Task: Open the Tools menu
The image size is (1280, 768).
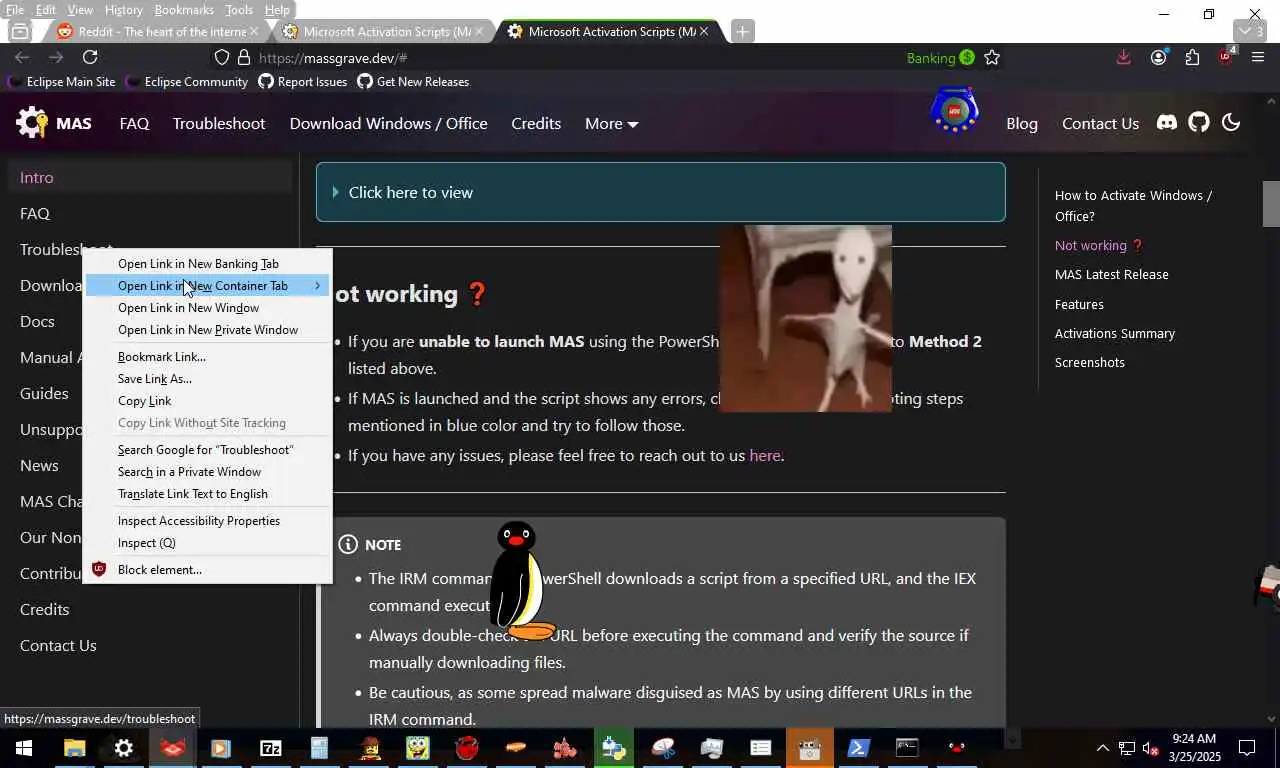Action: coord(239,10)
